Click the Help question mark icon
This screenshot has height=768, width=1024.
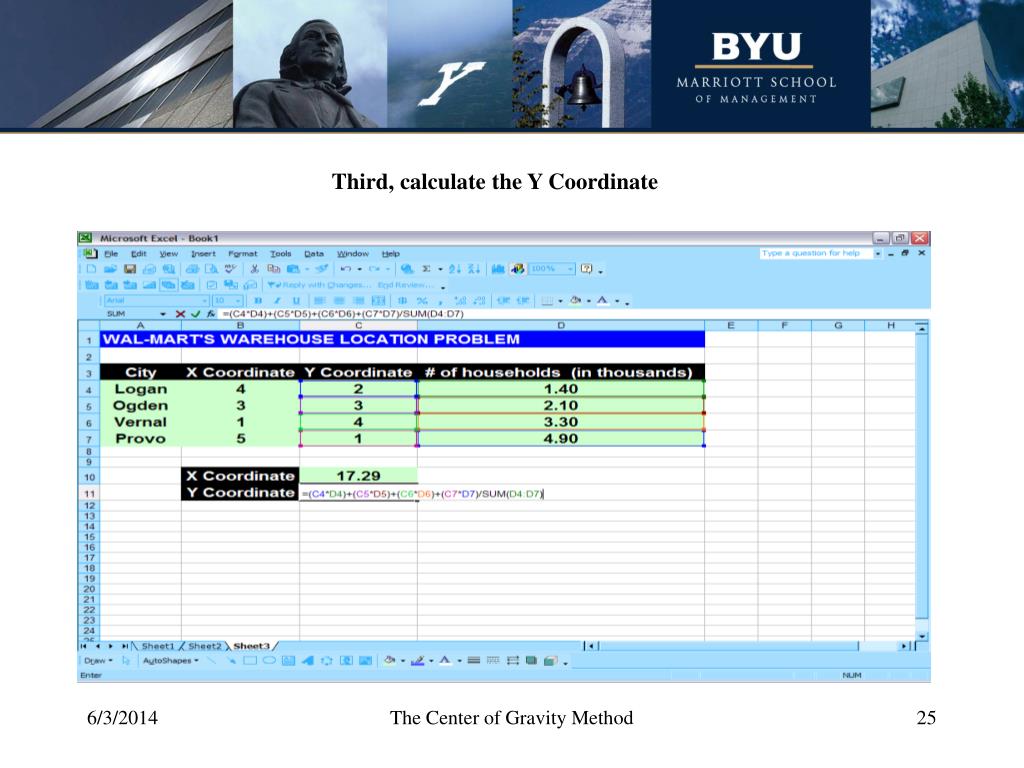[x=586, y=269]
